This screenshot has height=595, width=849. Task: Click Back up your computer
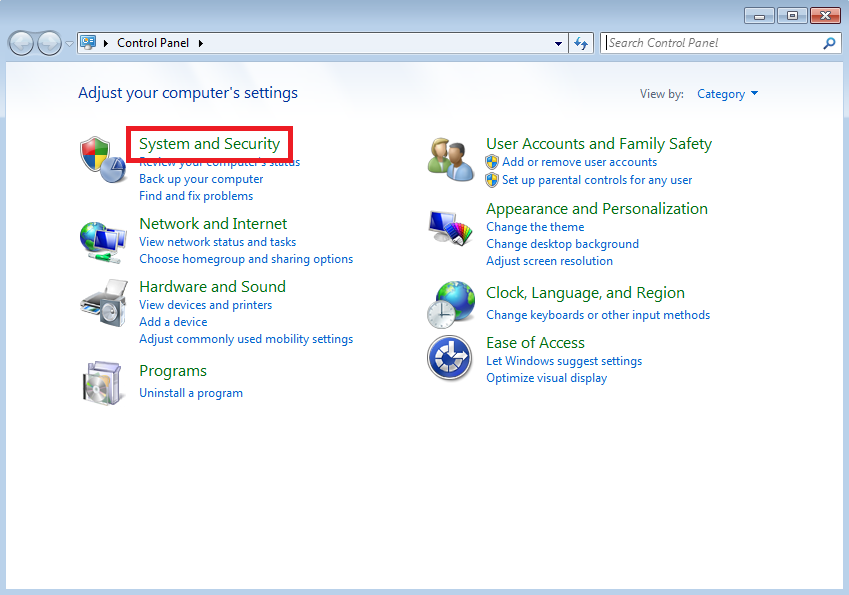point(201,179)
